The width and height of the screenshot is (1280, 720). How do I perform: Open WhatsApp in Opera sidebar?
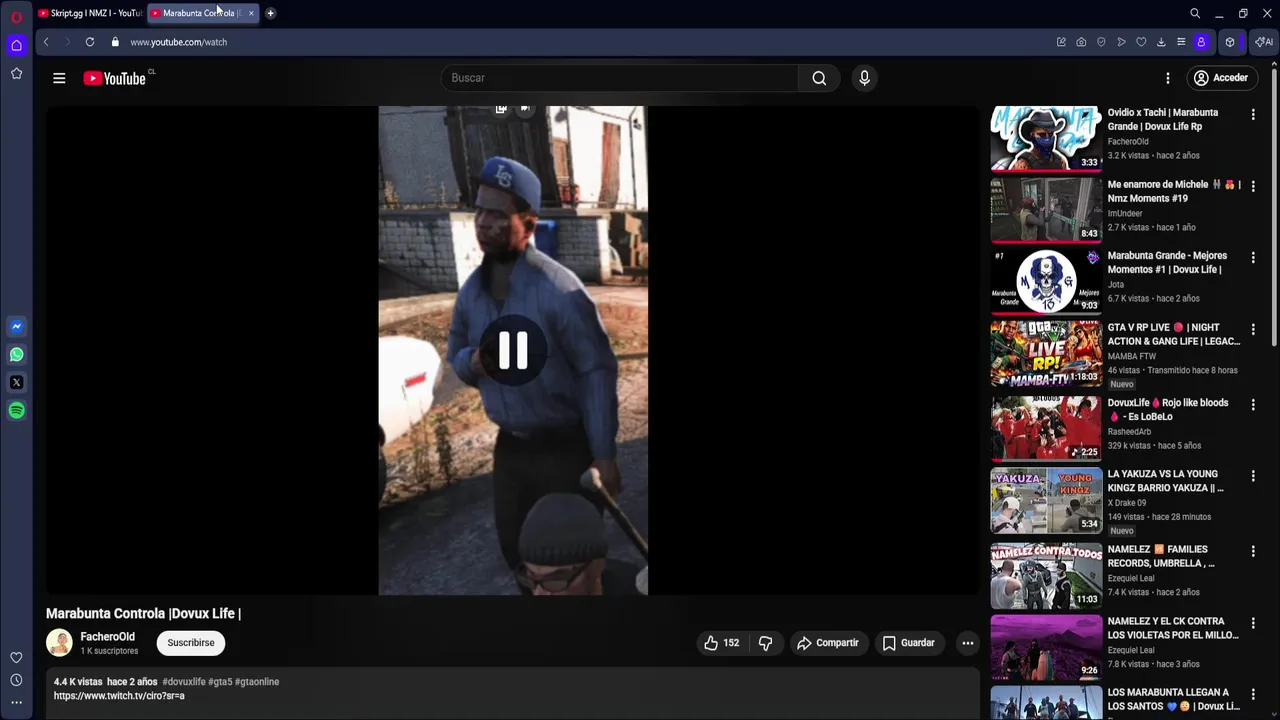pos(16,354)
